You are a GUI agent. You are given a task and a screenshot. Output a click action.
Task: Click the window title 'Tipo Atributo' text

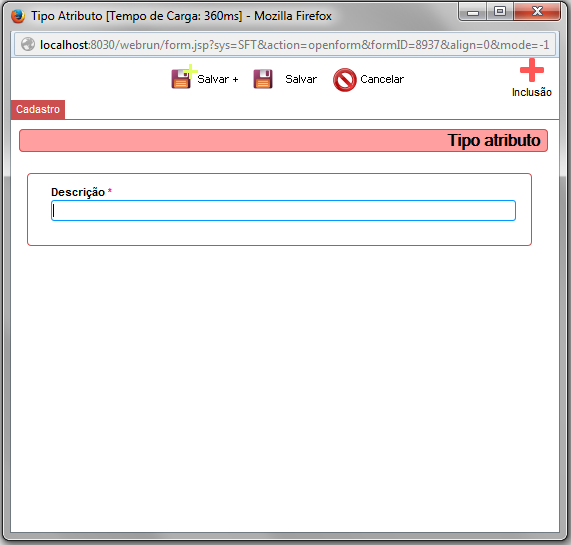(x=67, y=16)
